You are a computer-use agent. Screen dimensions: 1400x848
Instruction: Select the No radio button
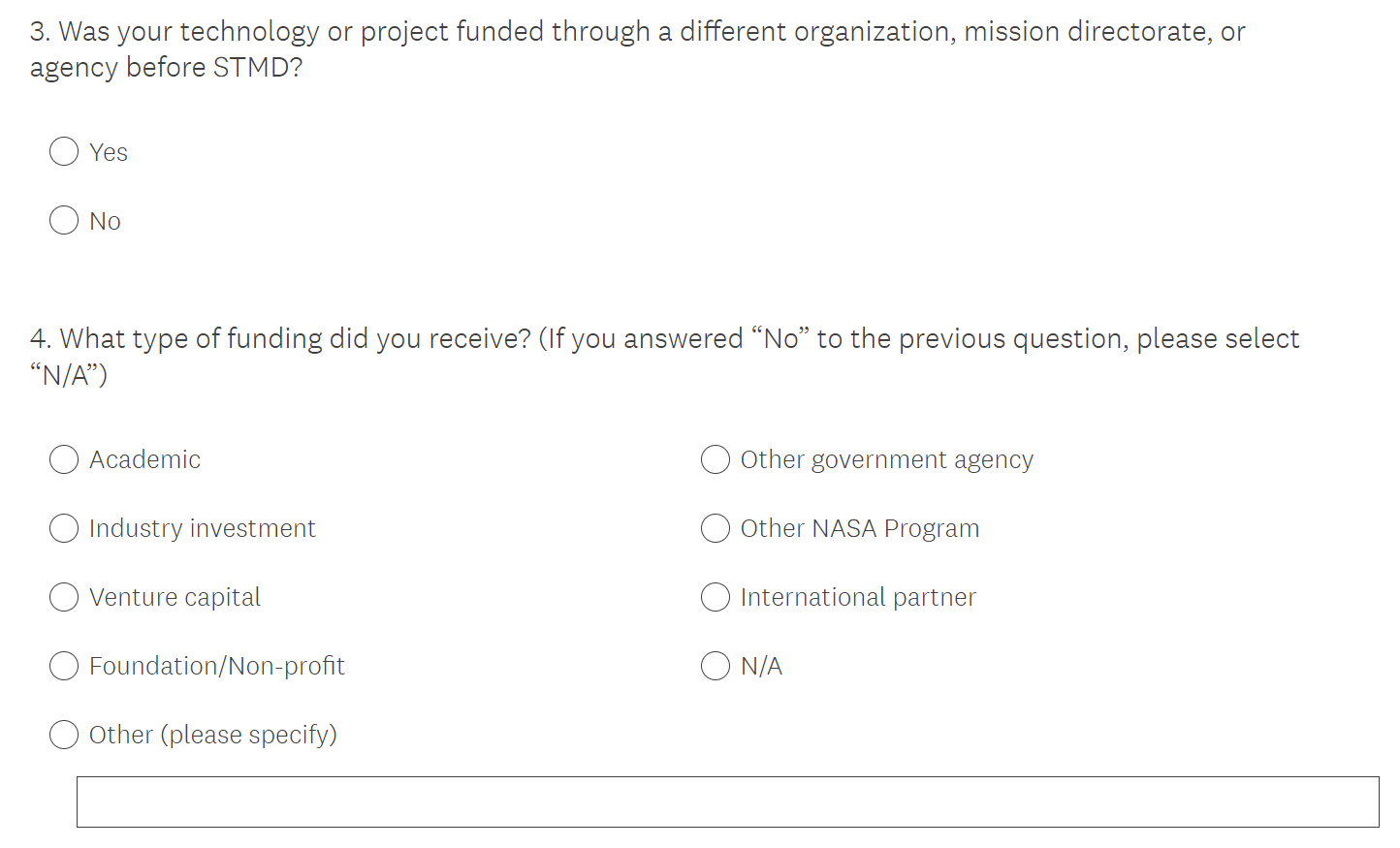[x=64, y=221]
